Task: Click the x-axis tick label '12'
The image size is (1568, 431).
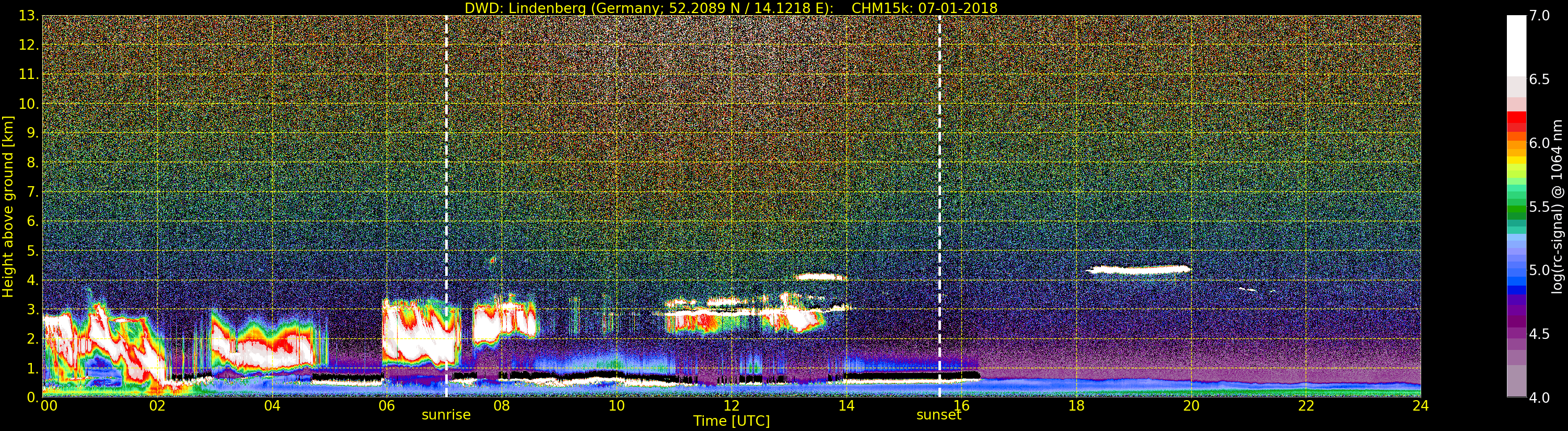Action: point(731,406)
